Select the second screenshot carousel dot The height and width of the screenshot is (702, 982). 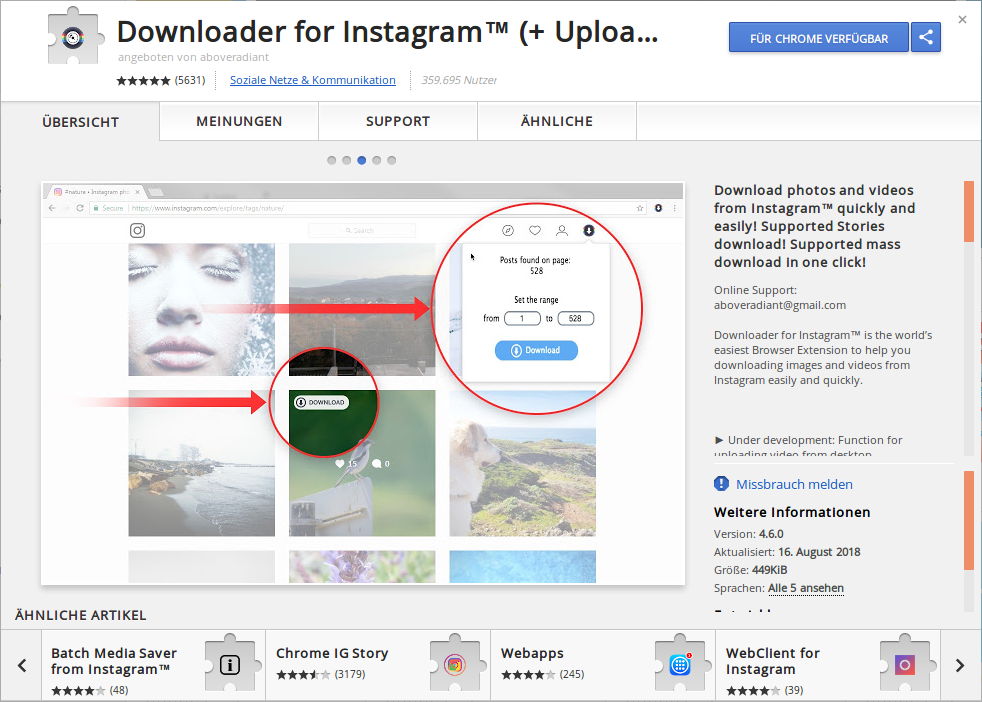(x=346, y=160)
